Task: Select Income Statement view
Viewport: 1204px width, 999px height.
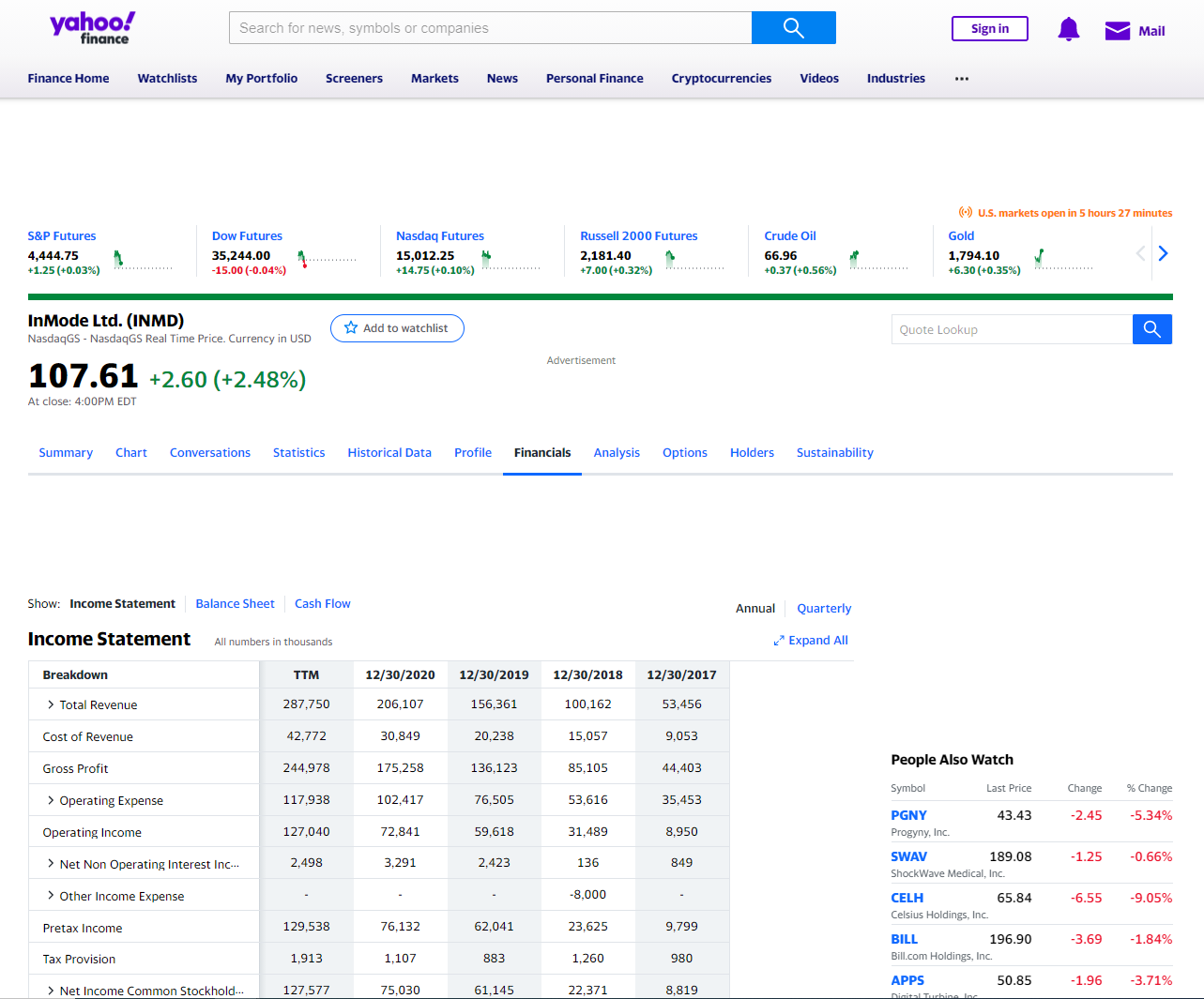Action: click(122, 604)
